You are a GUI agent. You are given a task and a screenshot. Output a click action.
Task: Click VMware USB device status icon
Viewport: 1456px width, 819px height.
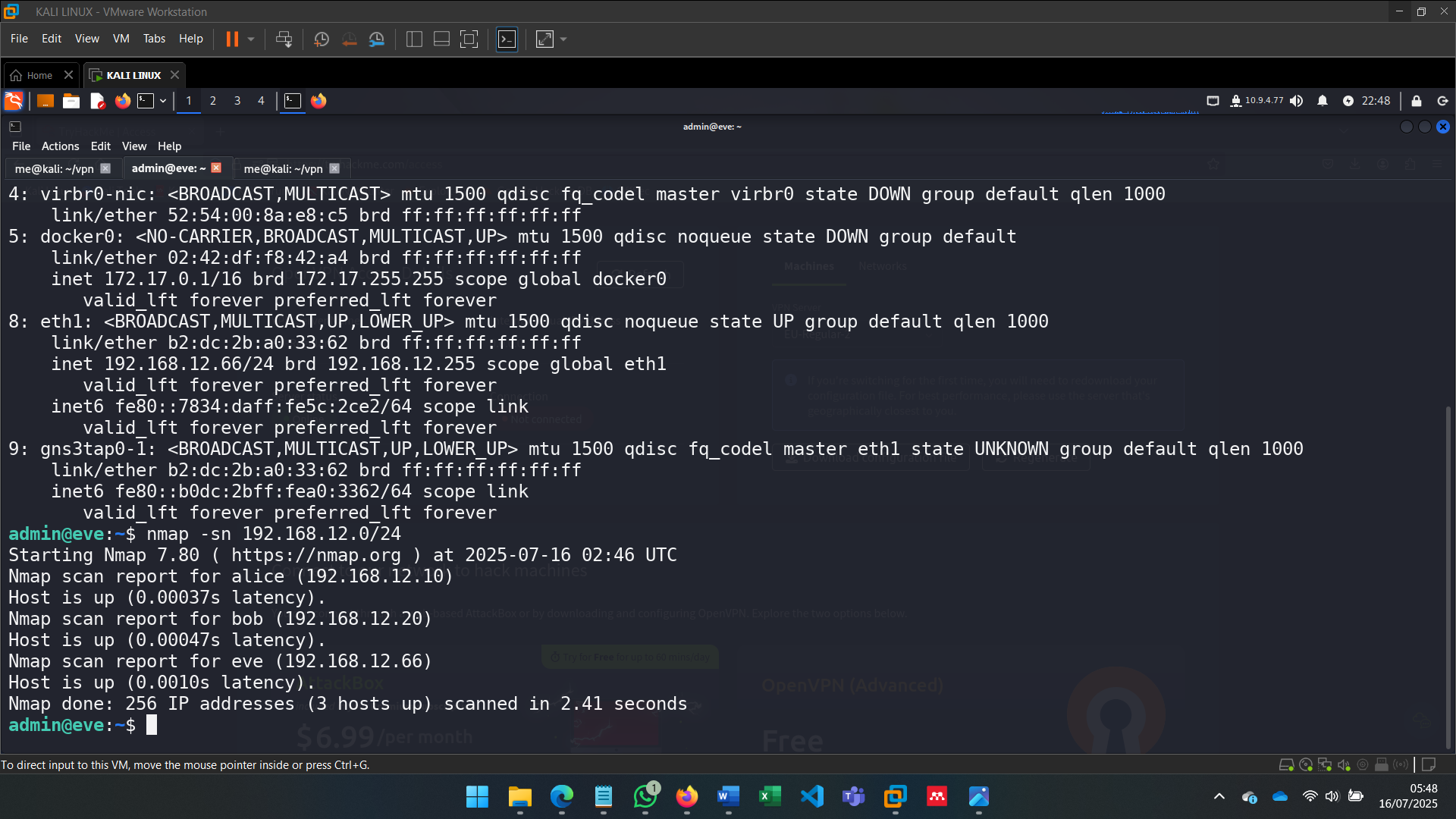pos(1382,765)
